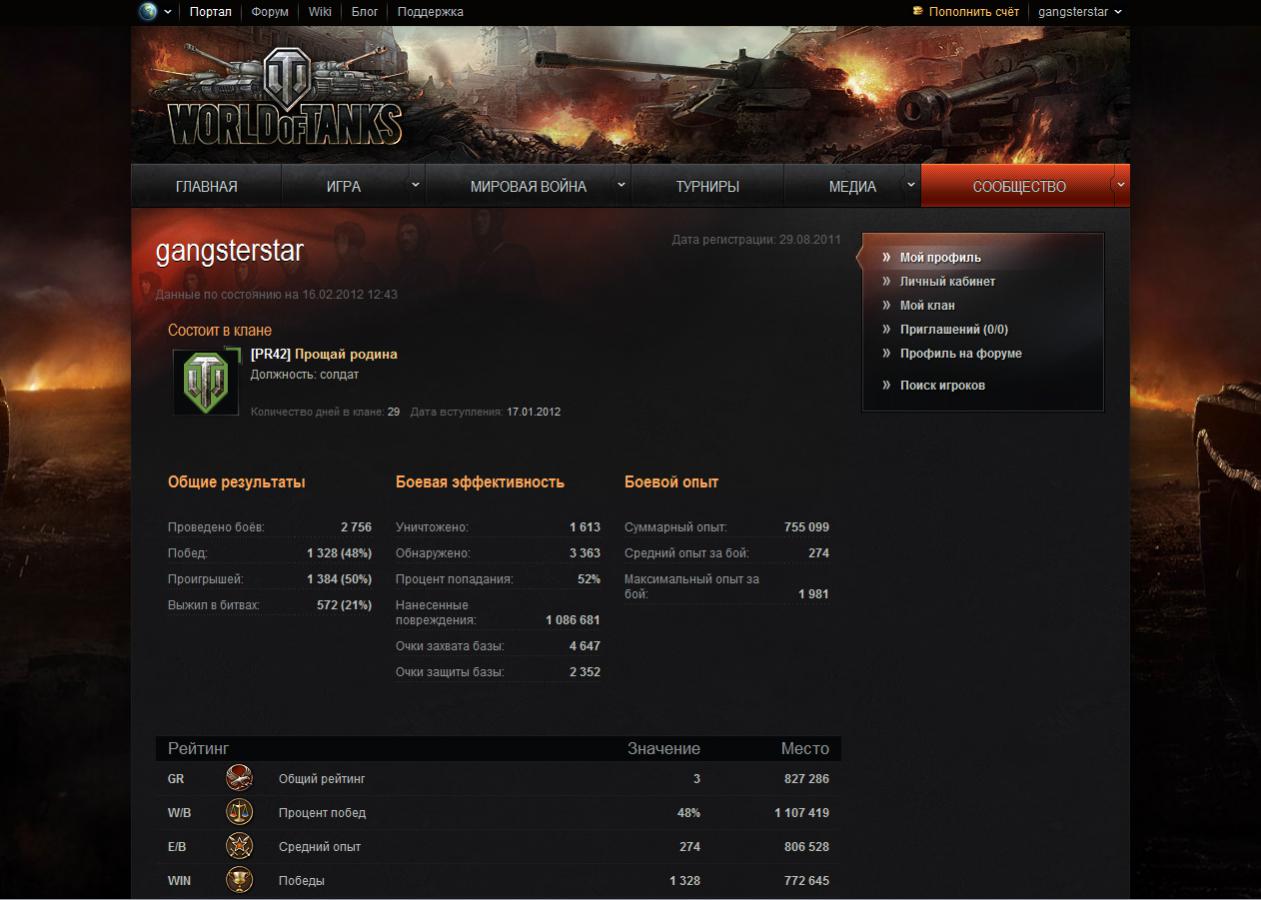
Task: Click the Общие результаты heading
Action: pos(236,482)
